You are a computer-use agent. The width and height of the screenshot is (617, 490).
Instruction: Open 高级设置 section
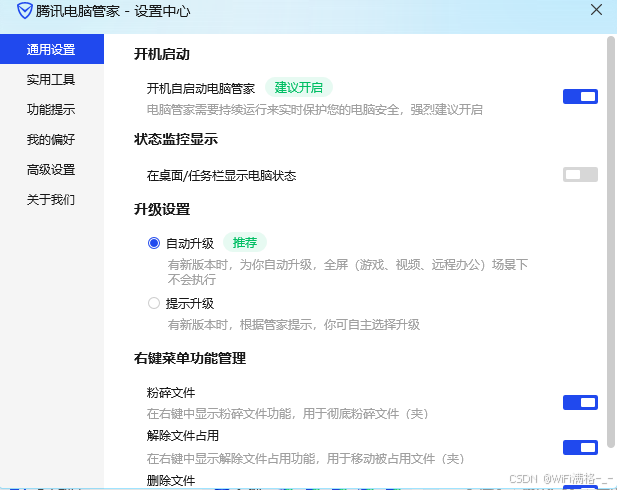pyautogui.click(x=51, y=170)
